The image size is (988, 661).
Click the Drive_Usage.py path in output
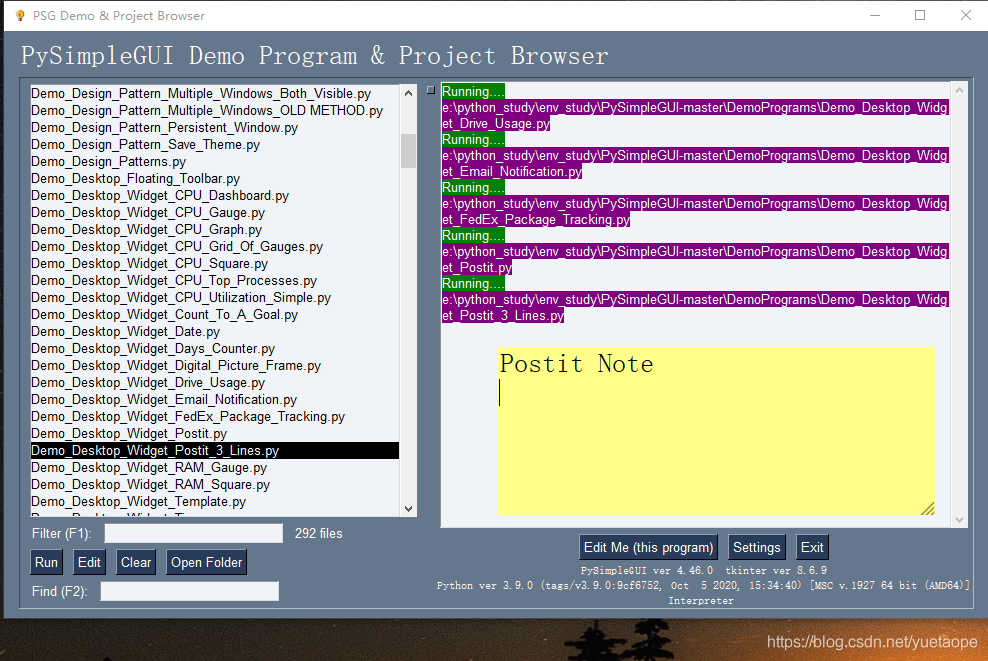[x=695, y=115]
